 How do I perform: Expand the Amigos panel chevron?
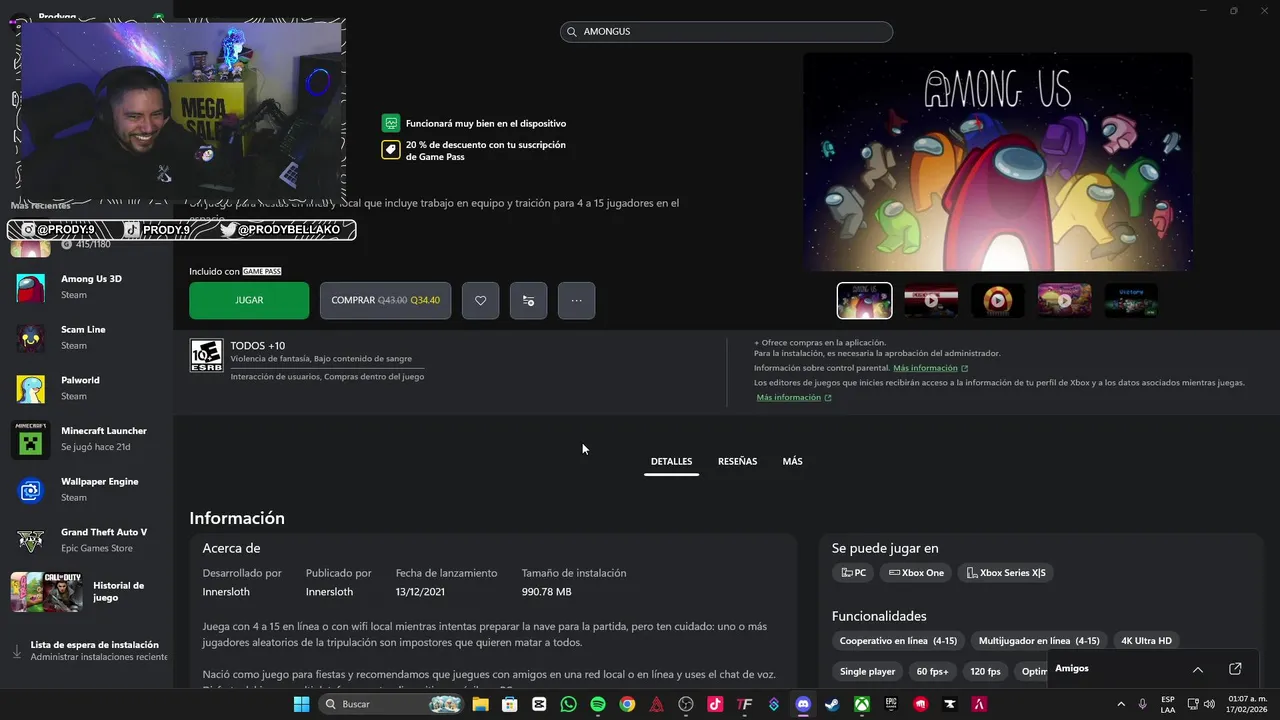tap(1198, 669)
